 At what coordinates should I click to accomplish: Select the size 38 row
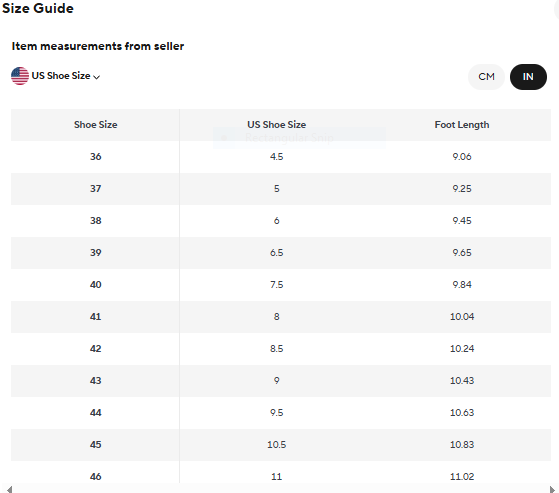(281, 221)
